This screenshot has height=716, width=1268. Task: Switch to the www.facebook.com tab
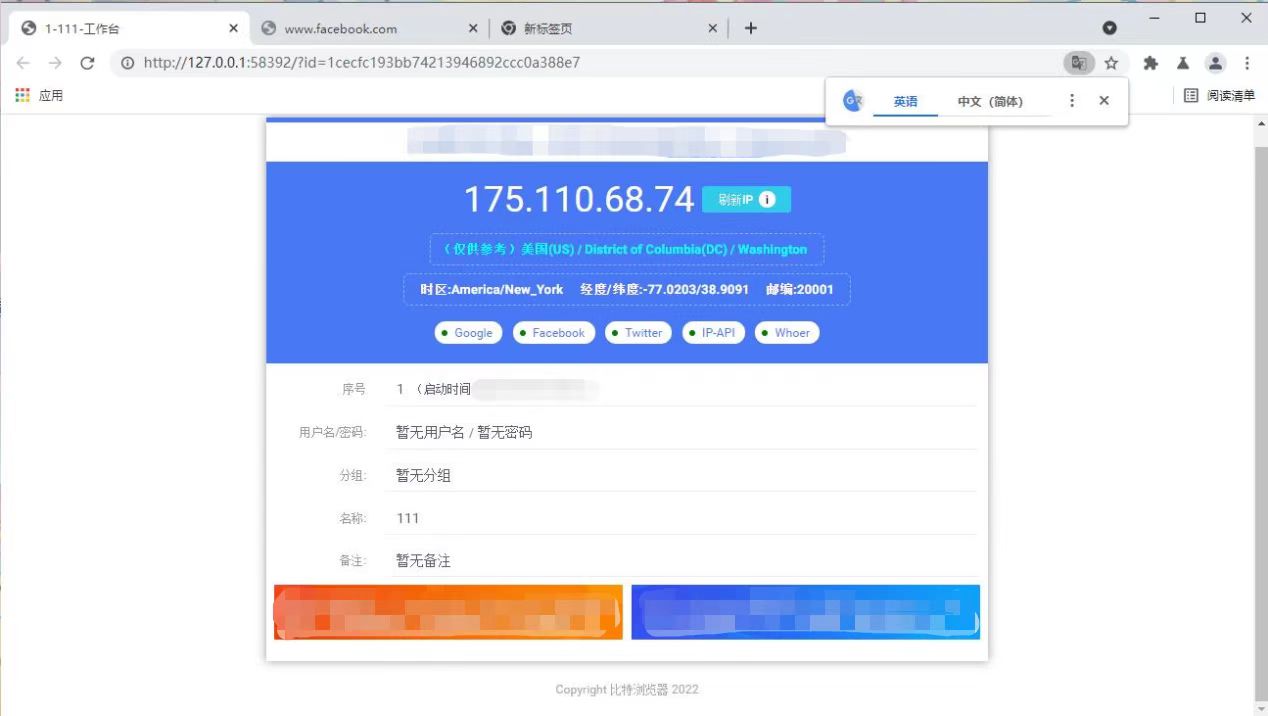pyautogui.click(x=340, y=29)
